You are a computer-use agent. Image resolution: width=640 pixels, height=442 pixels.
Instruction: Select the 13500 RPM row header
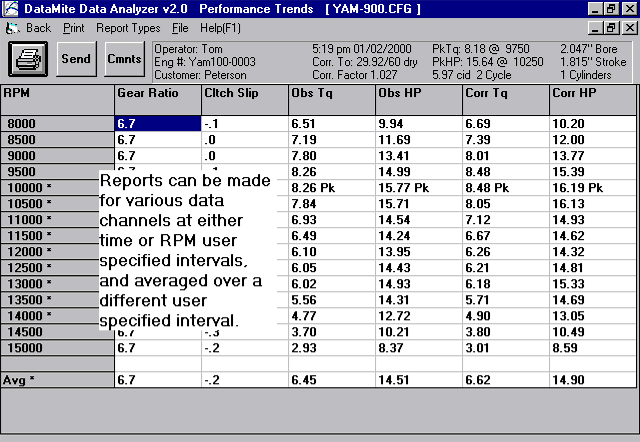pyautogui.click(x=50, y=300)
